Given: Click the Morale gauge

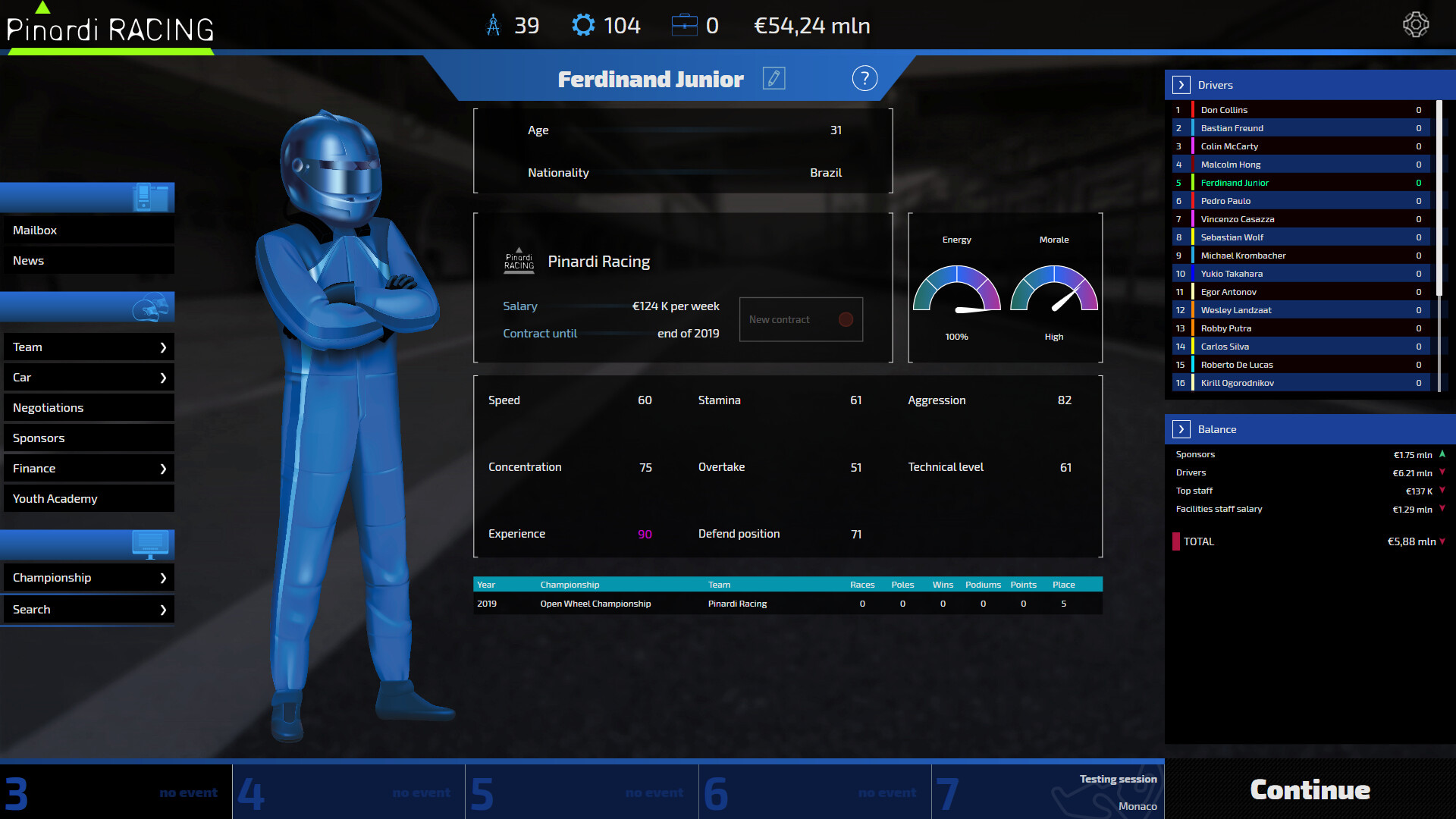Looking at the screenshot, I should 1053,290.
